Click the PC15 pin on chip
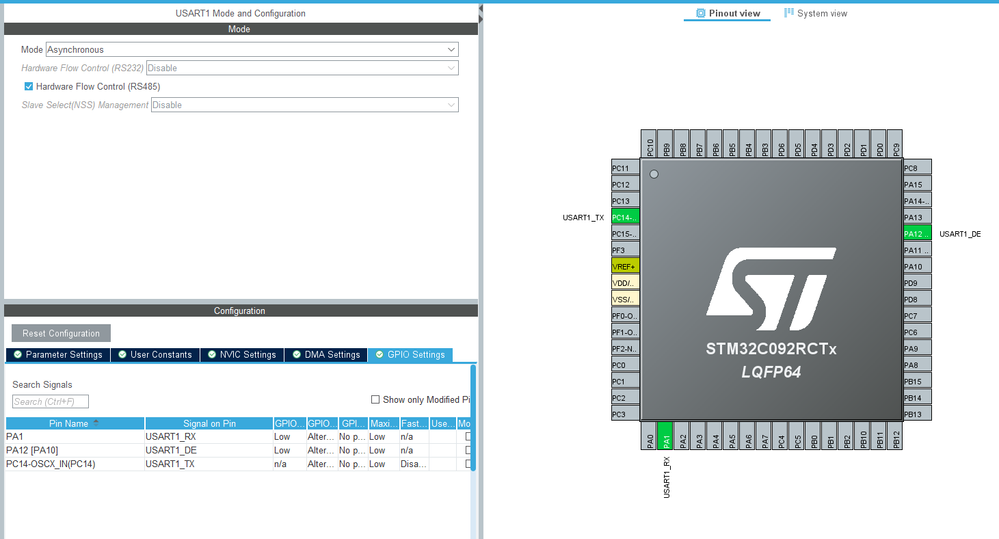The height and width of the screenshot is (539, 999). (625, 234)
